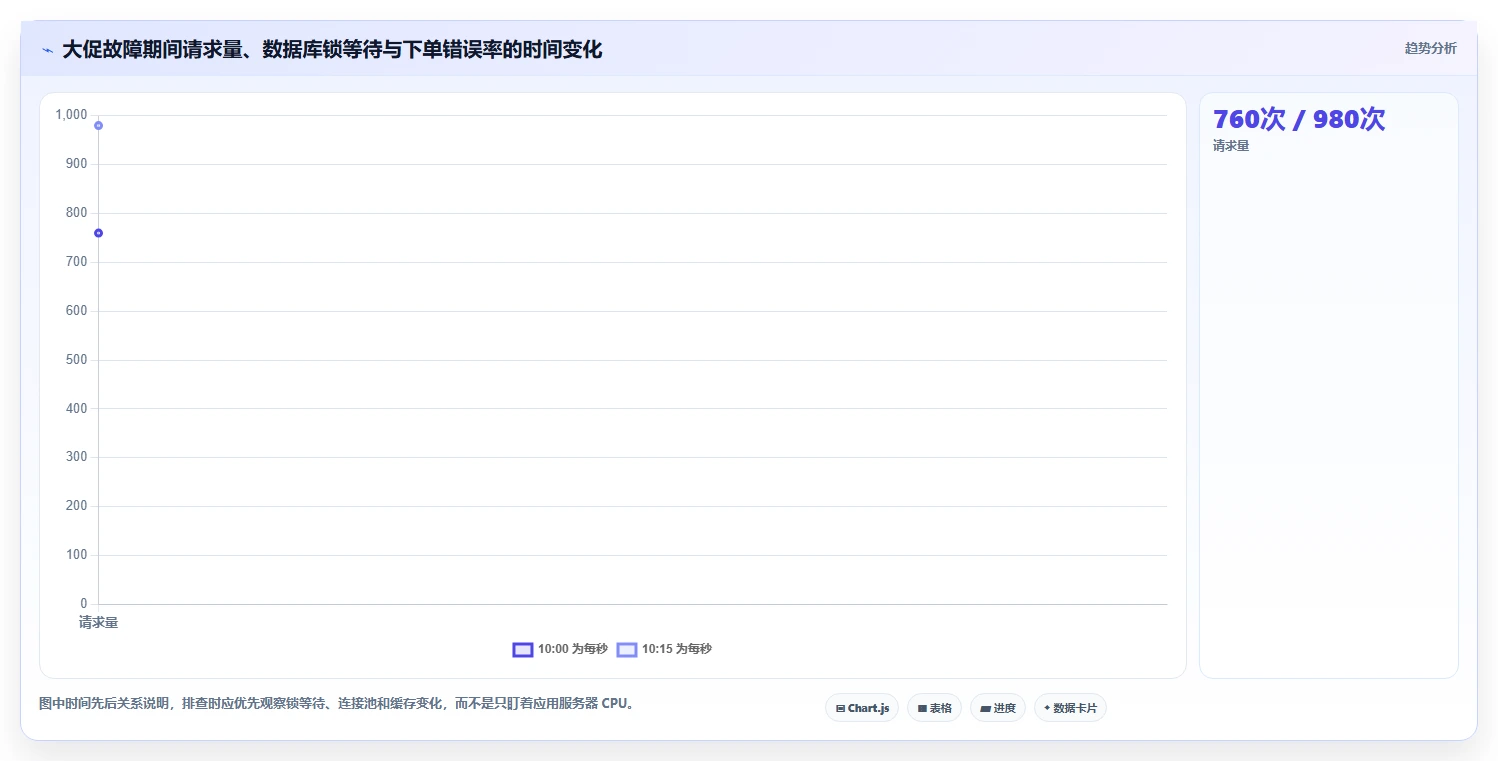The width and height of the screenshot is (1498, 761).
Task: Select the 760 data point on the chart
Action: coord(98,233)
